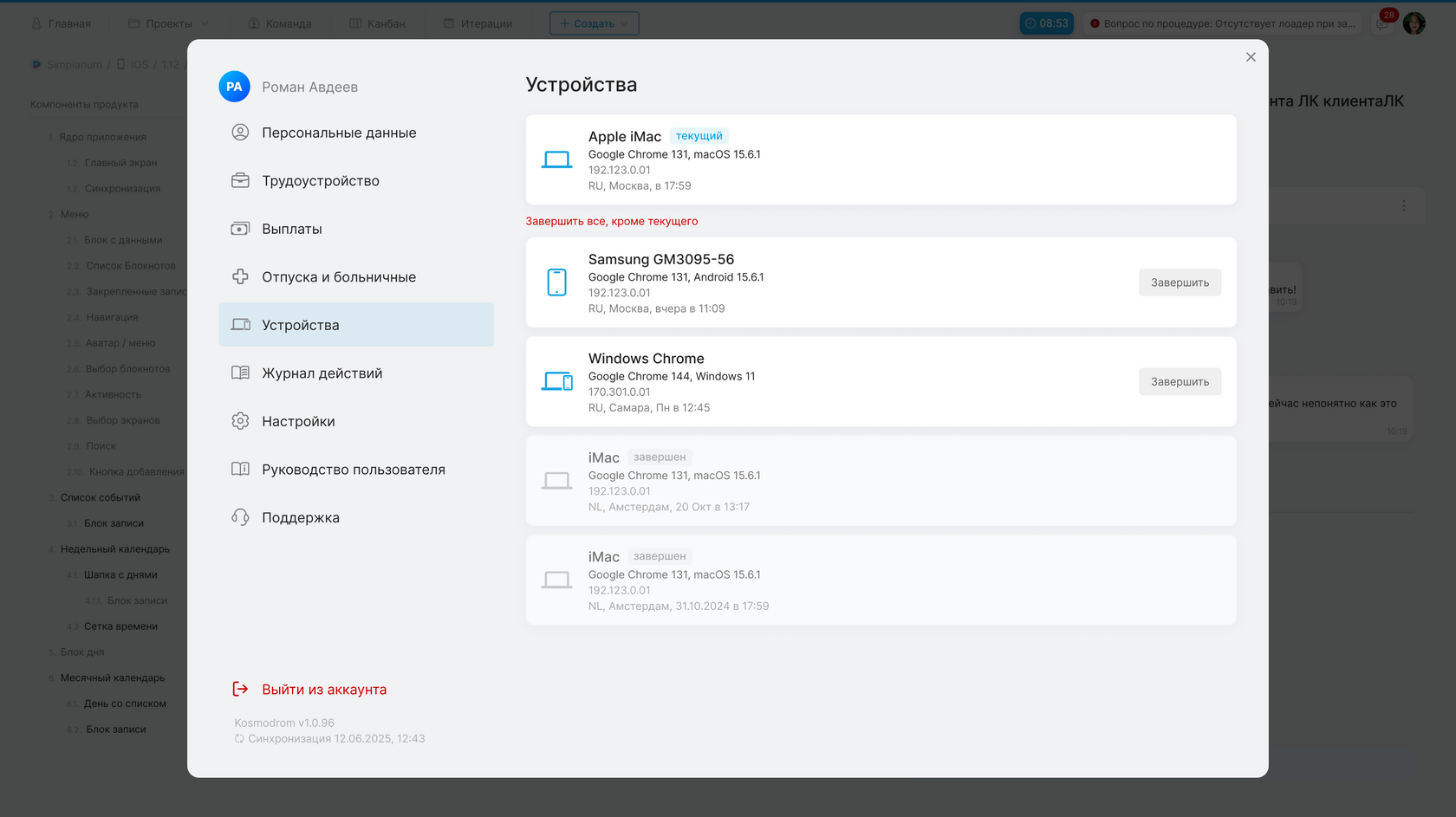Viewport: 1456px width, 817px height.
Task: Click the завершен badge on 20 Окт iMac
Action: point(660,457)
